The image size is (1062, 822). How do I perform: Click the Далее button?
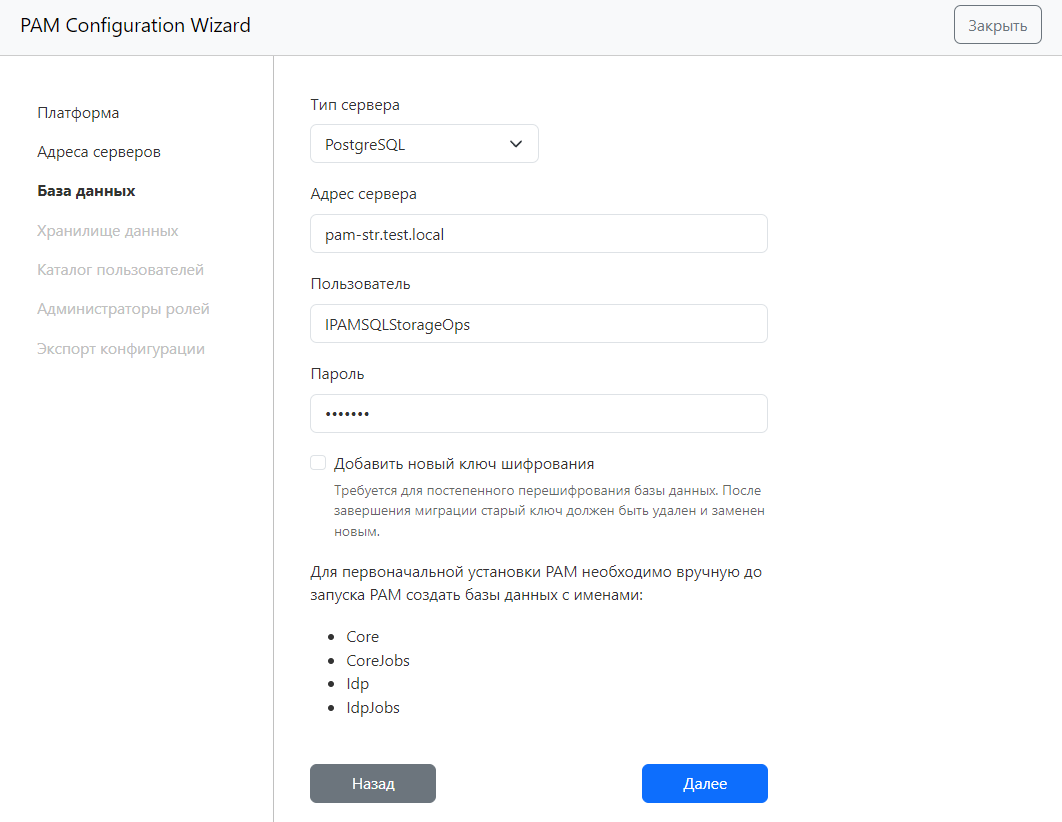pyautogui.click(x=704, y=784)
